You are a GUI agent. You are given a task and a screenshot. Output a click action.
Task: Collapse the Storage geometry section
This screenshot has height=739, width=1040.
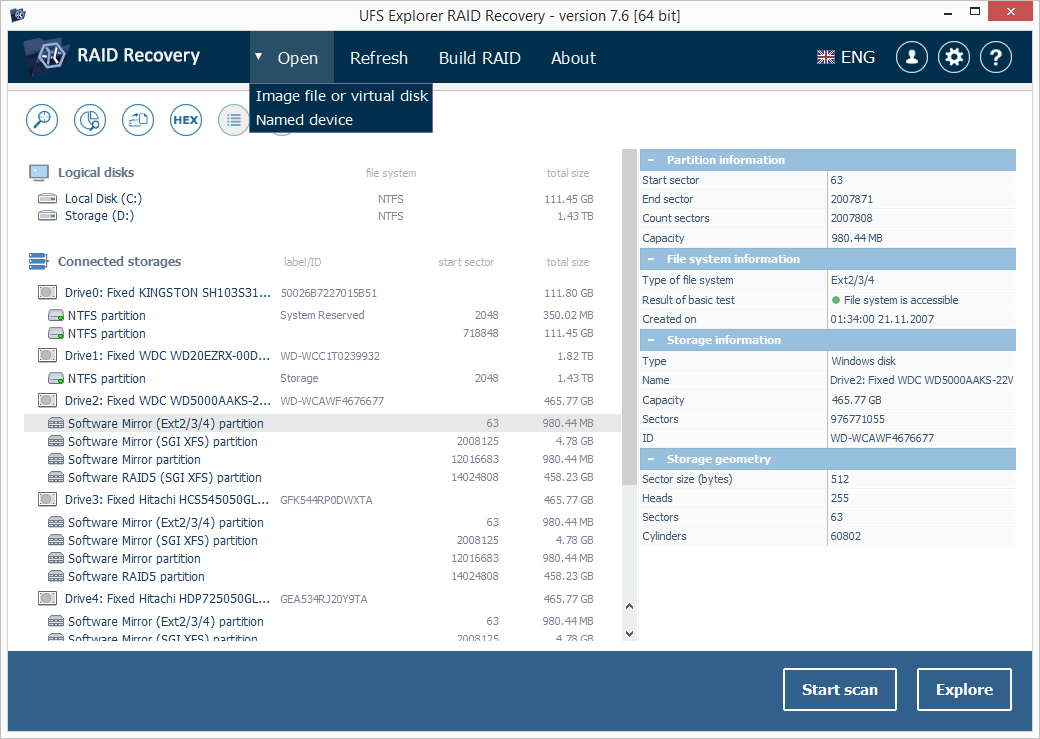pyautogui.click(x=651, y=459)
